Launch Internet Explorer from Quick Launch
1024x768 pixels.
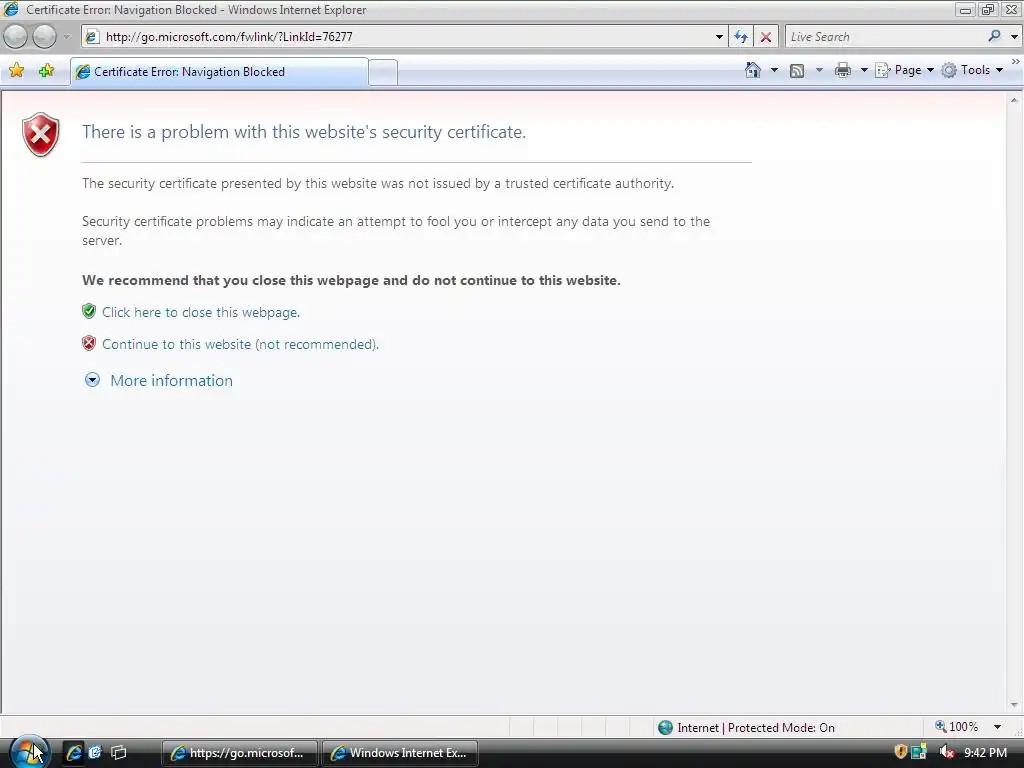click(x=73, y=752)
